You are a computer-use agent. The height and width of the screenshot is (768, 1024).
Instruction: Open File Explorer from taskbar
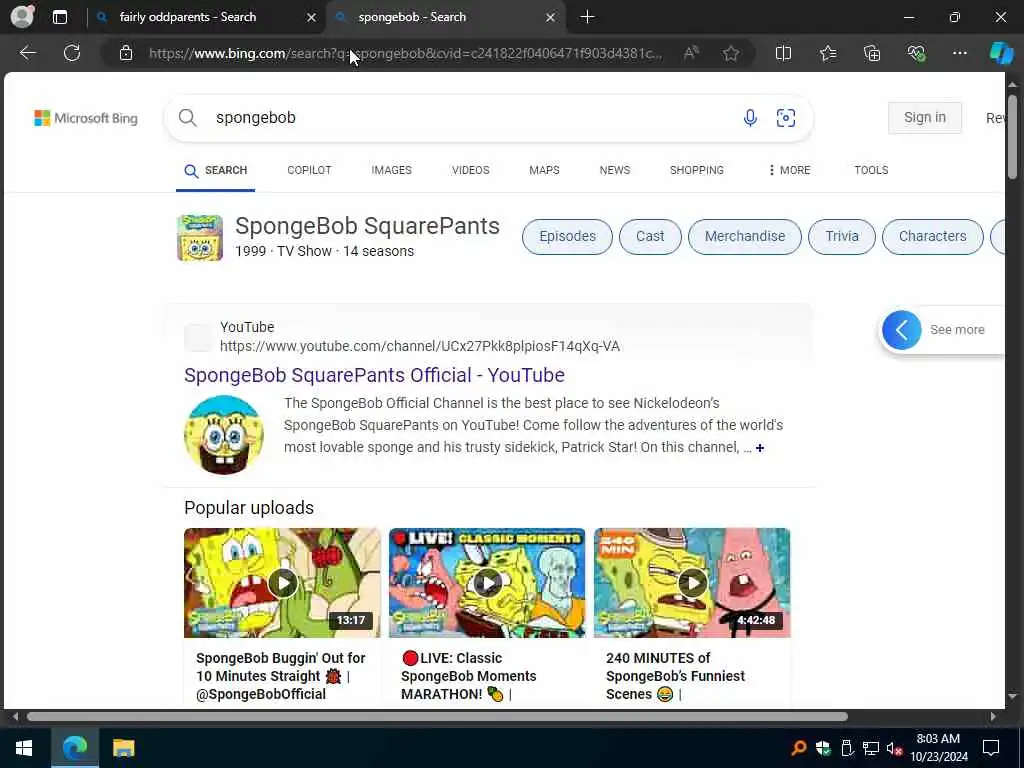click(123, 748)
